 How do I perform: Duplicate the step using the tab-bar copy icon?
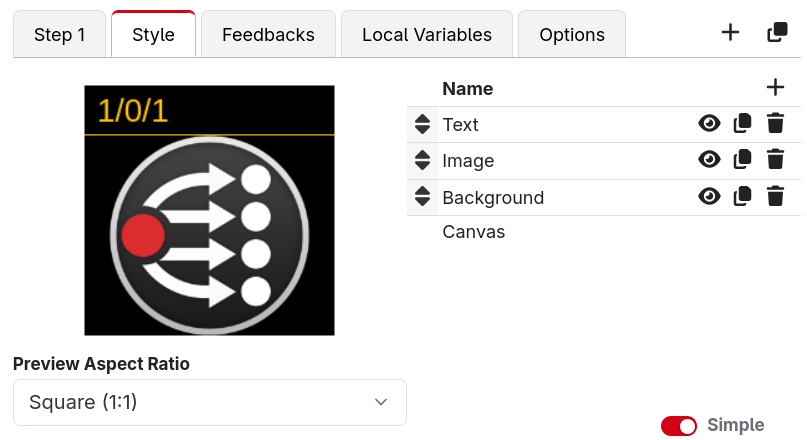[777, 32]
